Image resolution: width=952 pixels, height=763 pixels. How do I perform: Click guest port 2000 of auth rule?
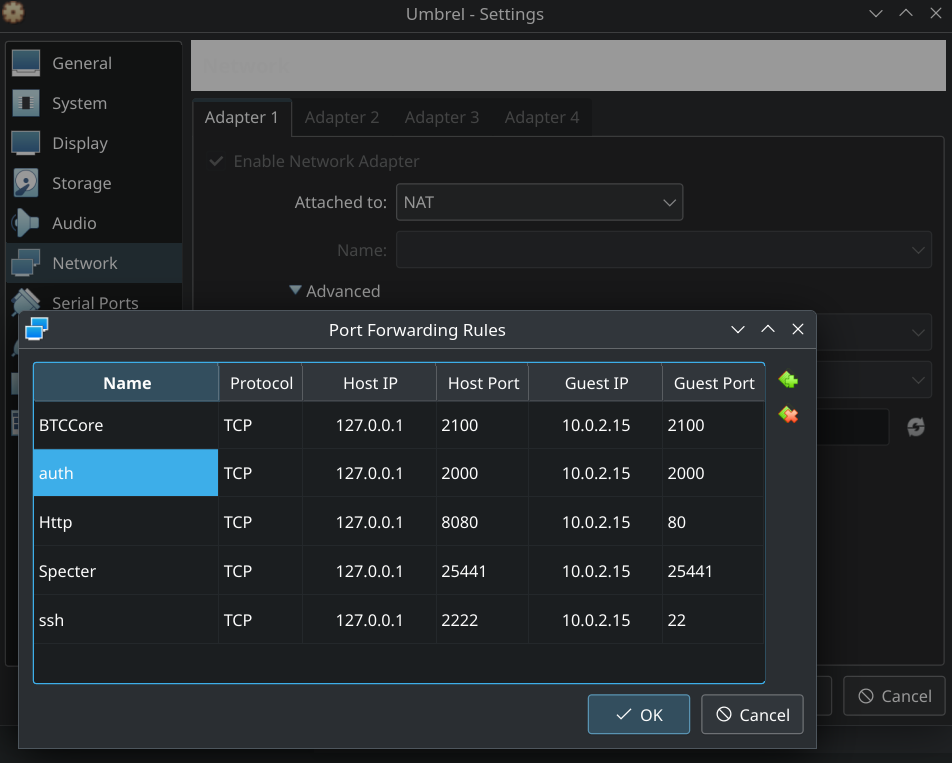(713, 473)
